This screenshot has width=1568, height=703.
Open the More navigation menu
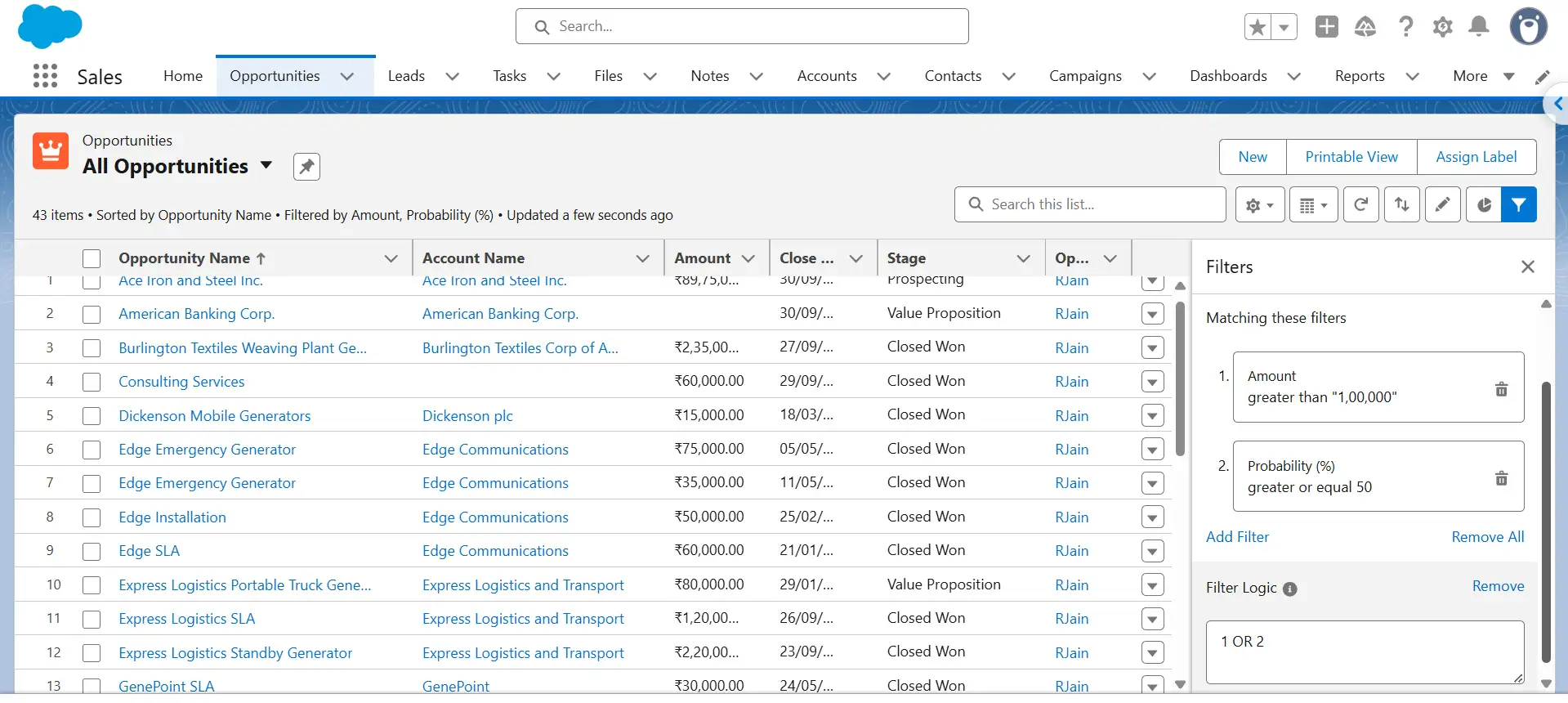click(1484, 76)
